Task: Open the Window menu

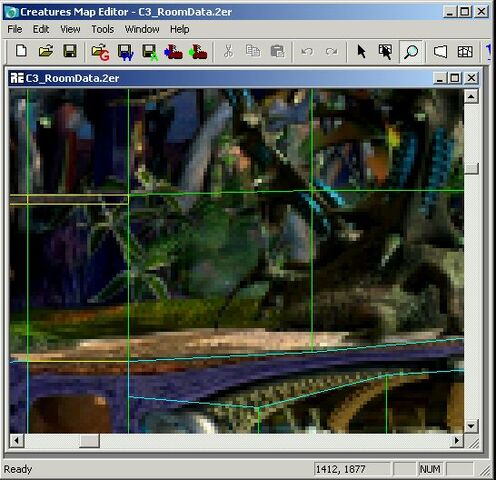Action: [142, 29]
